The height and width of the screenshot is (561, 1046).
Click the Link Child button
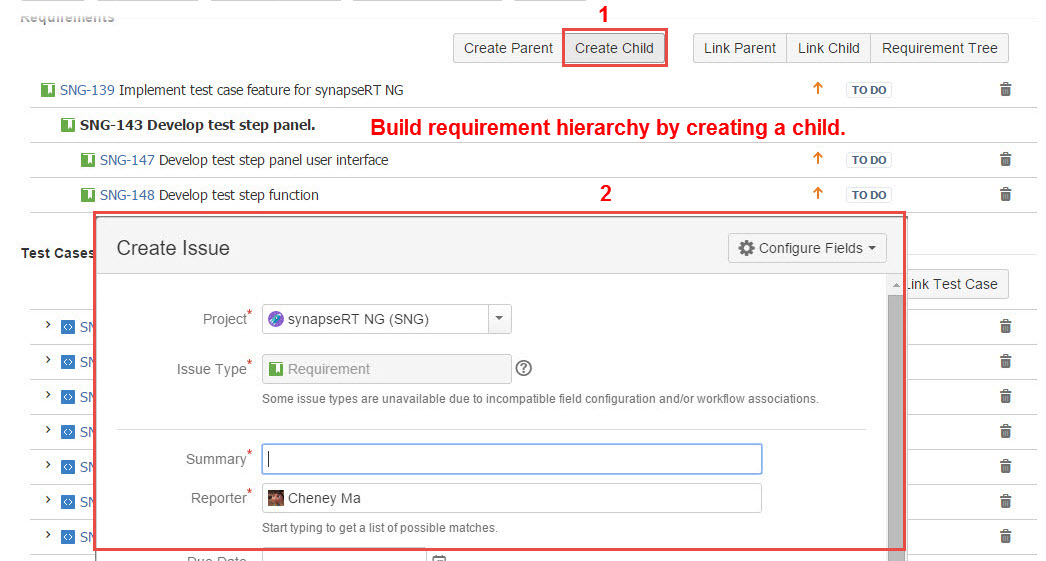coord(828,48)
